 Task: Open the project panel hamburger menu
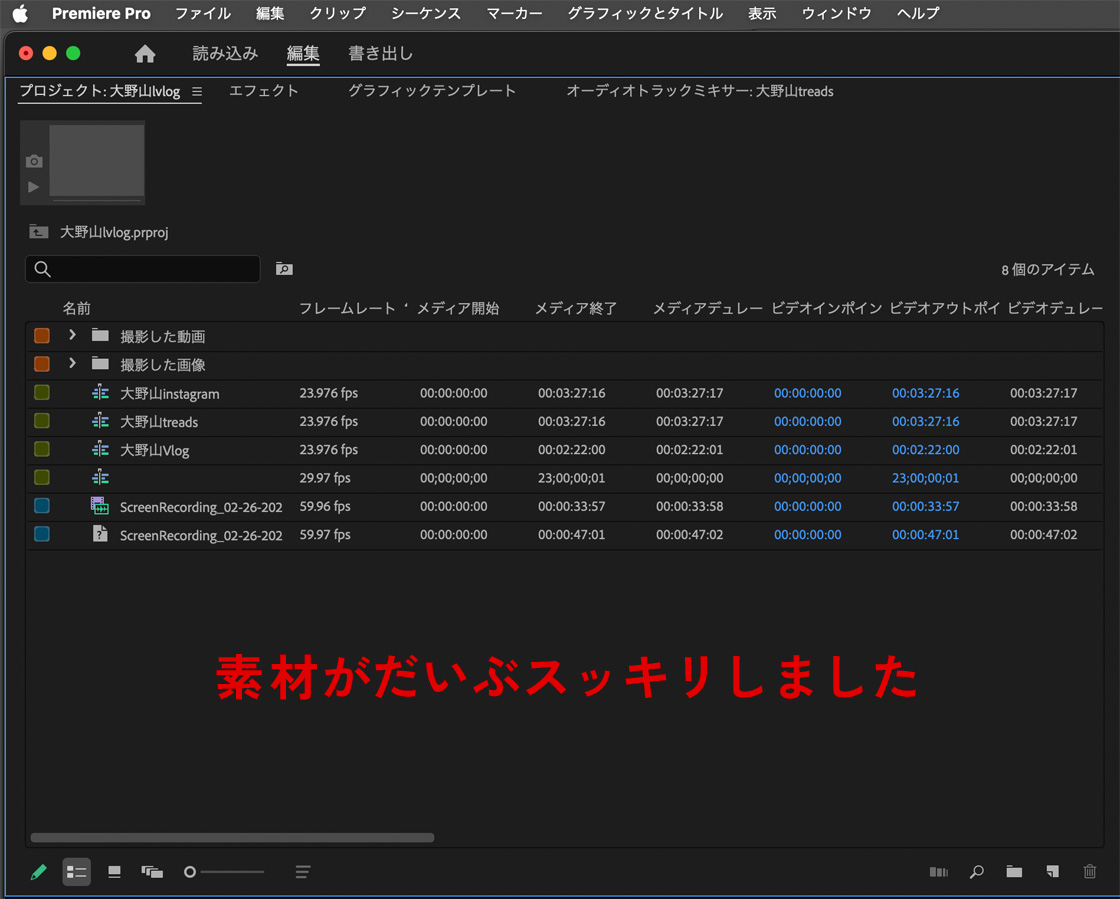[x=197, y=91]
